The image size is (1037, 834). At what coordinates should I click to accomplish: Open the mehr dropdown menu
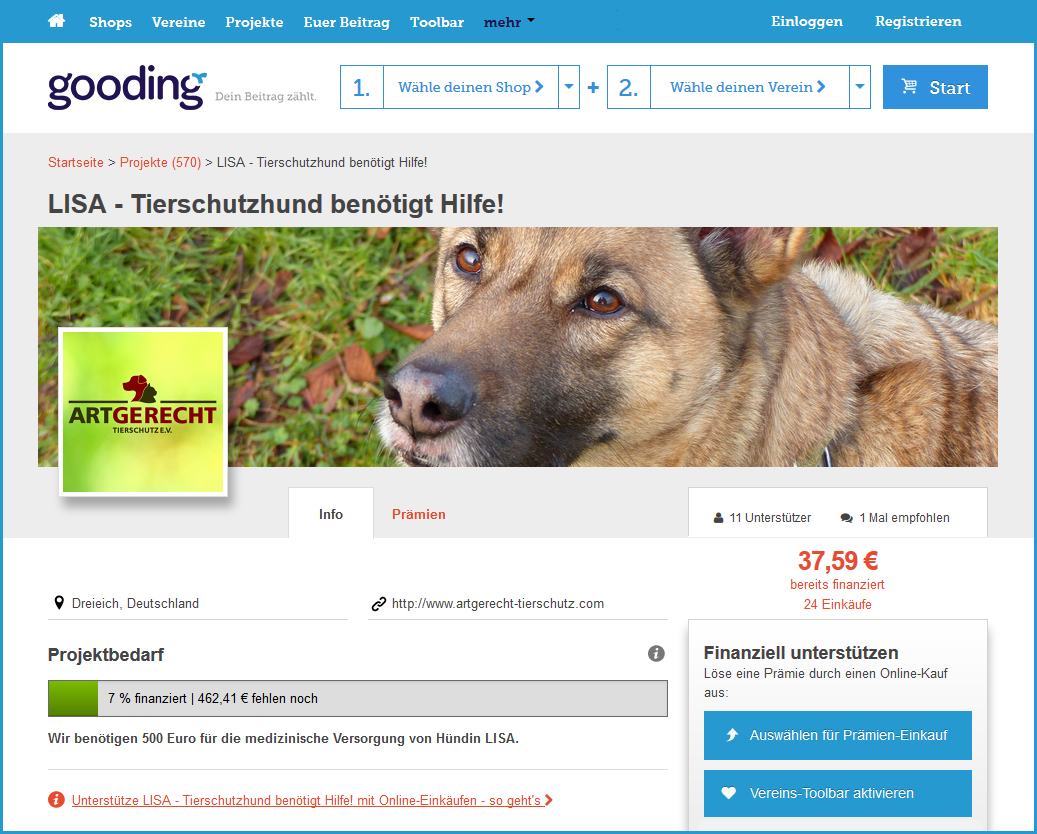509,22
